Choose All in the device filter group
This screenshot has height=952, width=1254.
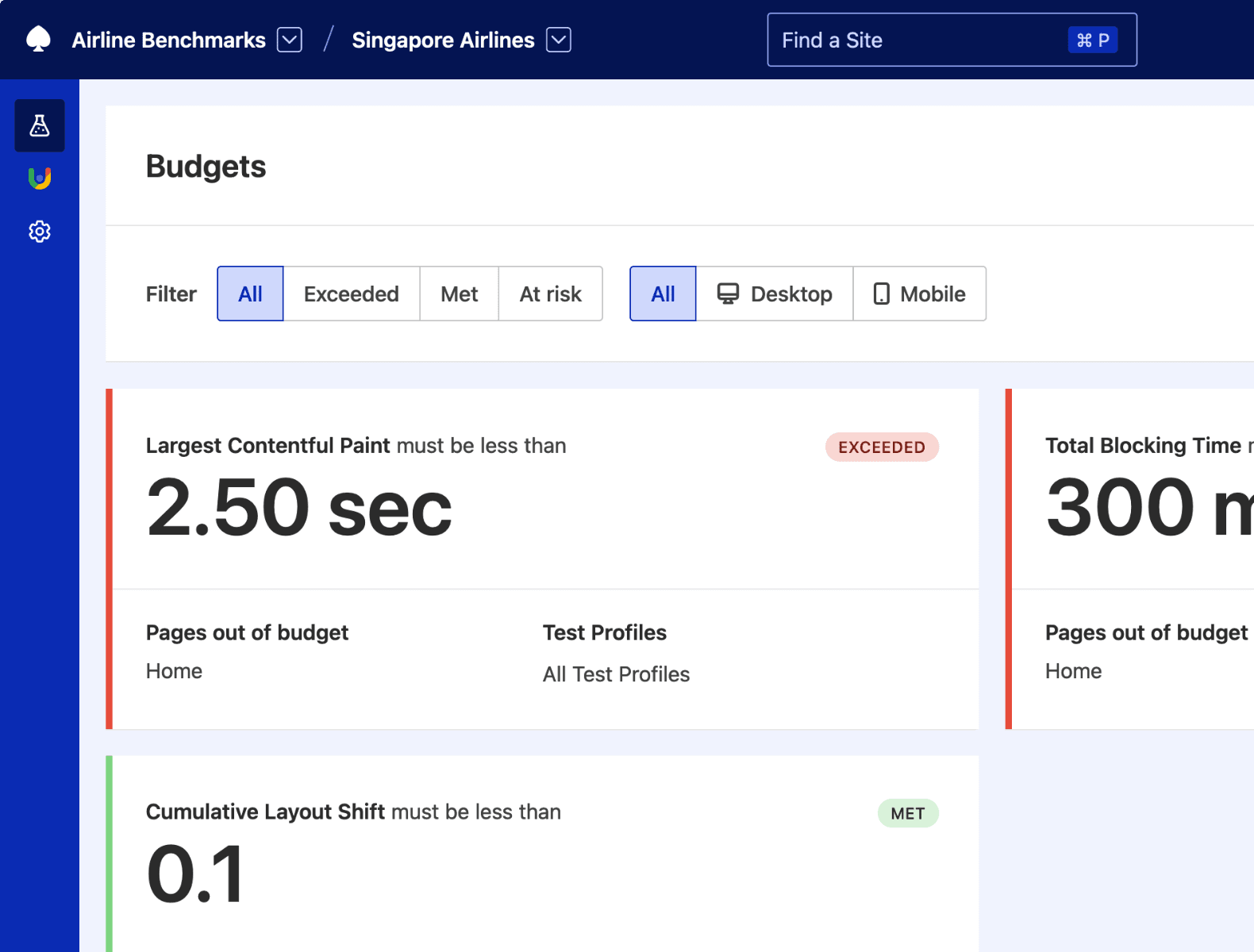[x=663, y=294]
